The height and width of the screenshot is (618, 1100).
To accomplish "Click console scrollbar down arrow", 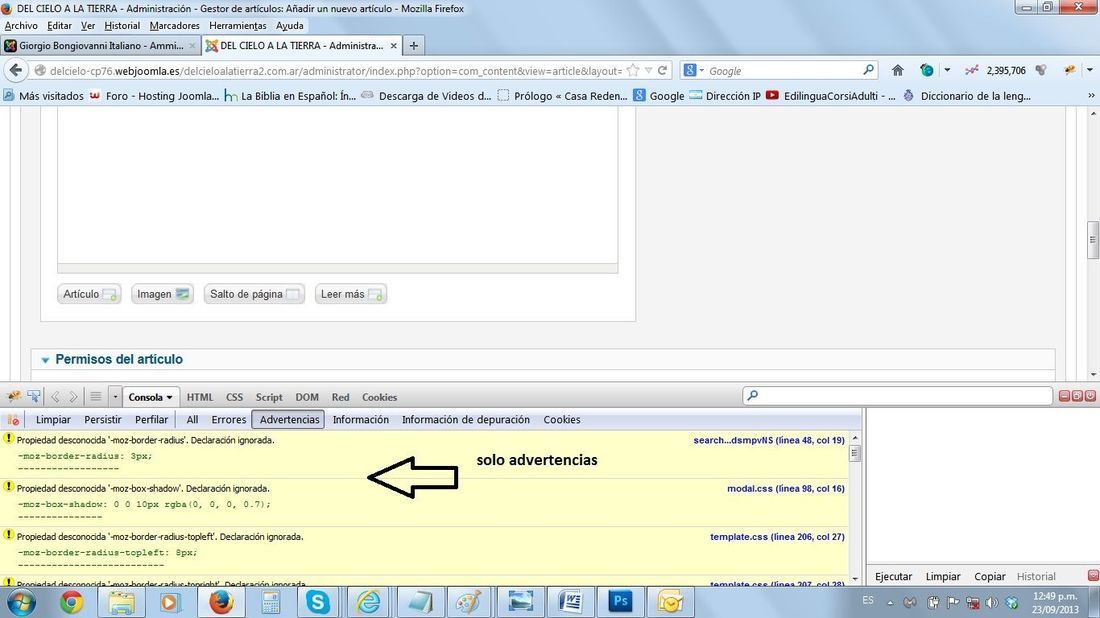I will point(854,579).
